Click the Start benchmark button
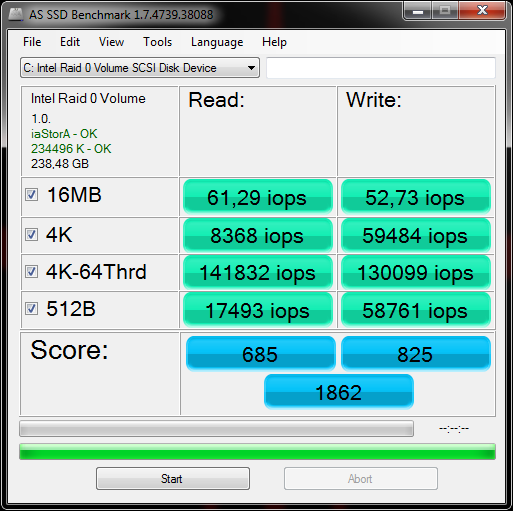 tap(173, 478)
